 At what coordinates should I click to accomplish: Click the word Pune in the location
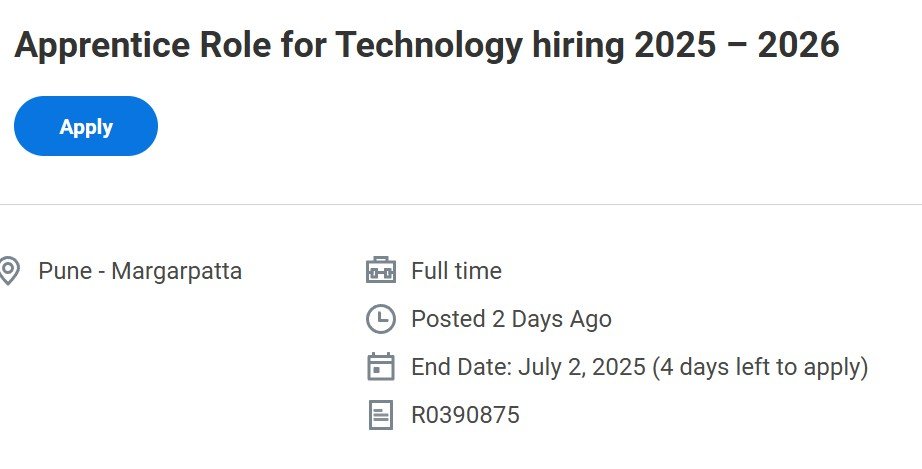[x=65, y=272]
